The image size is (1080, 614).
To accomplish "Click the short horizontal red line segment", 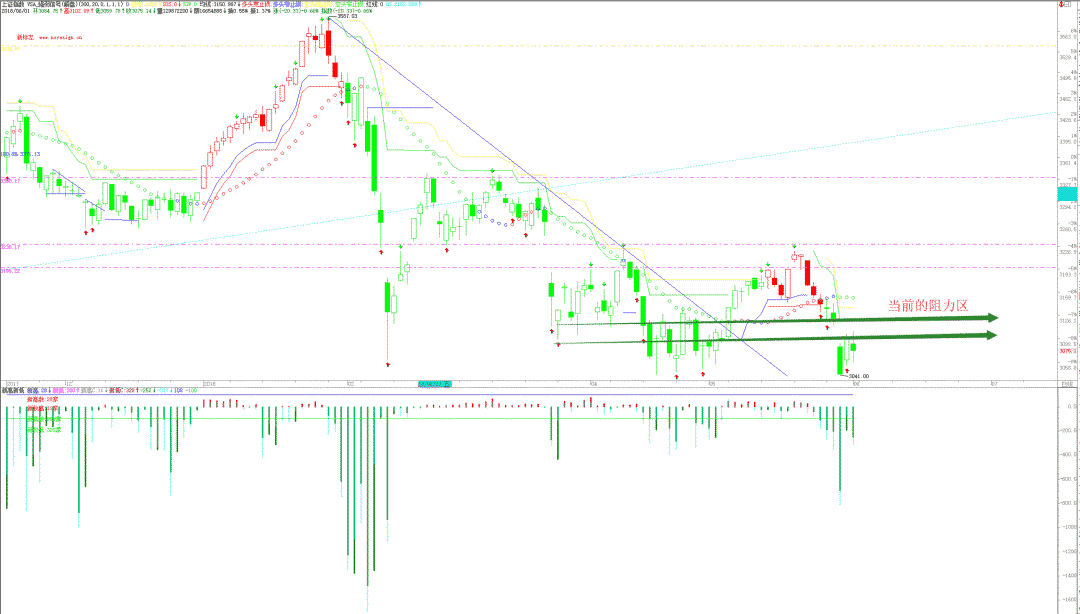I will [x=400, y=107].
